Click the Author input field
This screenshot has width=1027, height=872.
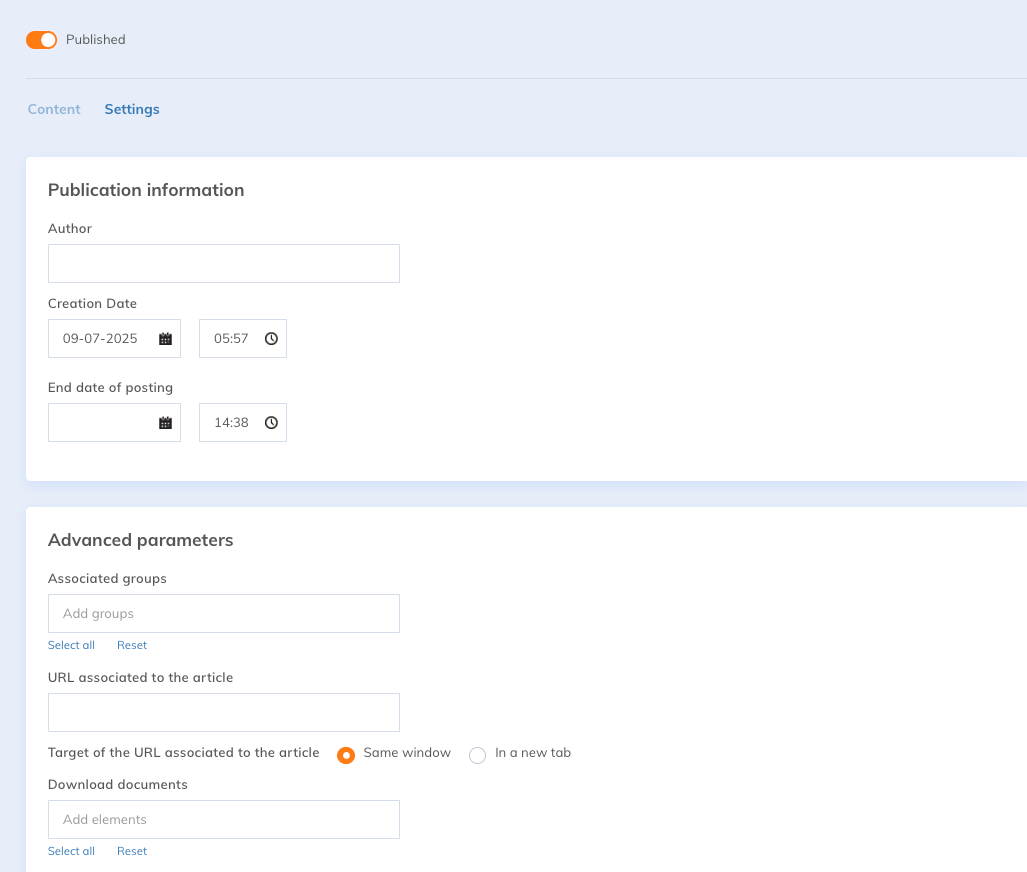[223, 263]
